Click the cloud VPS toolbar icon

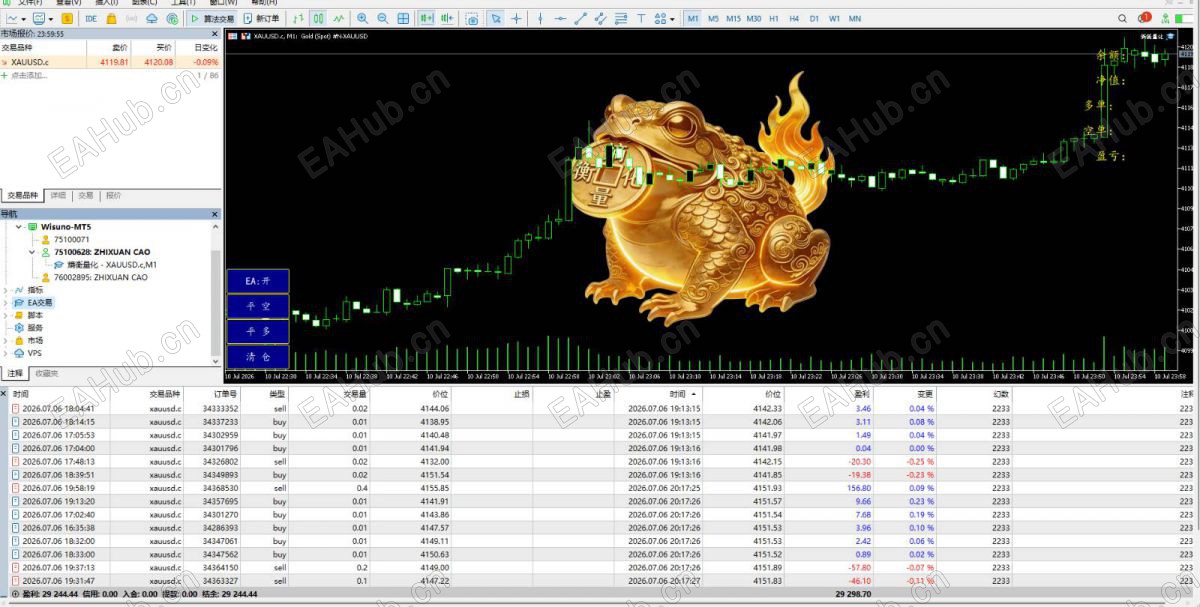pyautogui.click(x=152, y=18)
